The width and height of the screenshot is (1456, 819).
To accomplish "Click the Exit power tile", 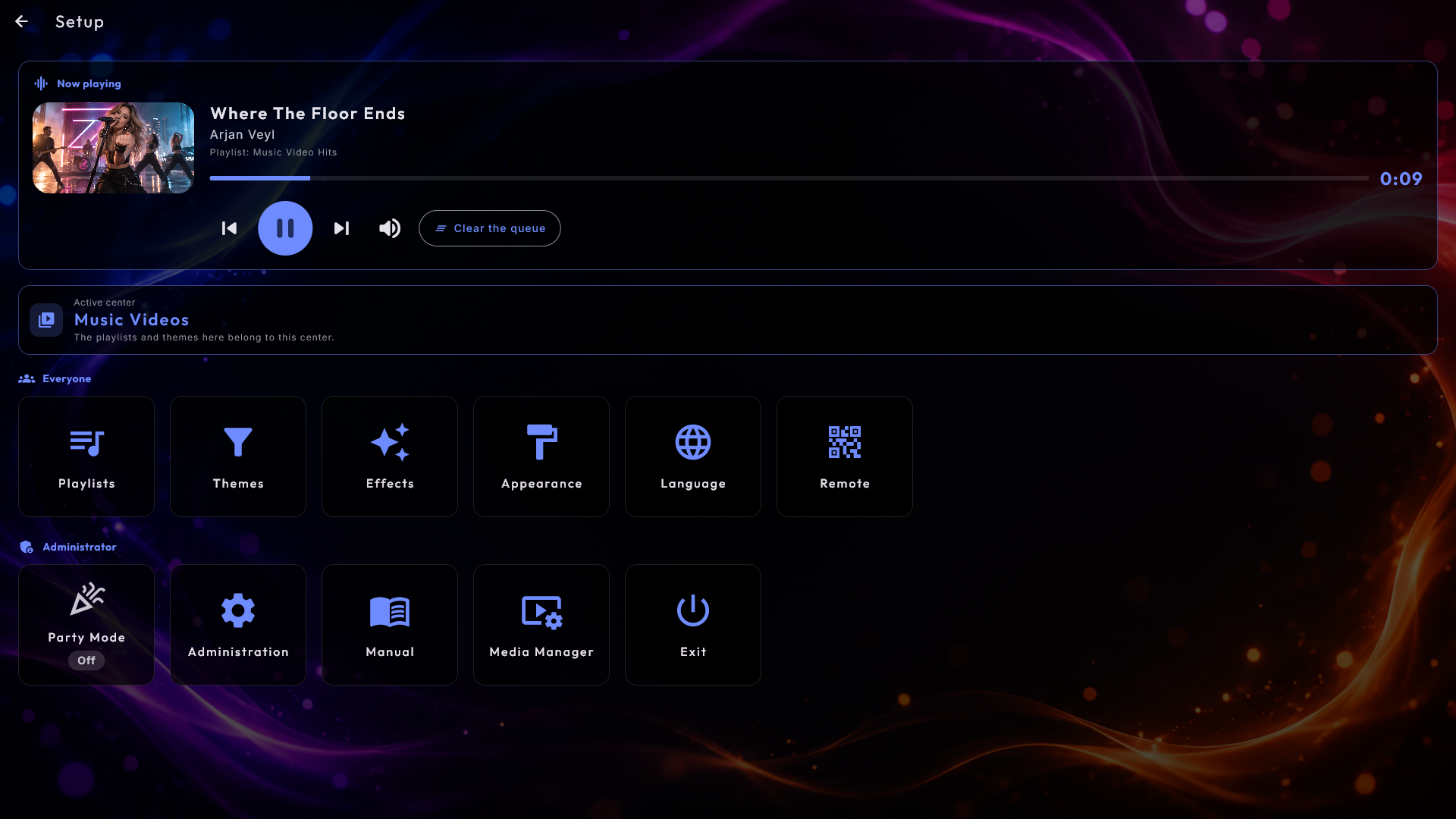I will [693, 625].
